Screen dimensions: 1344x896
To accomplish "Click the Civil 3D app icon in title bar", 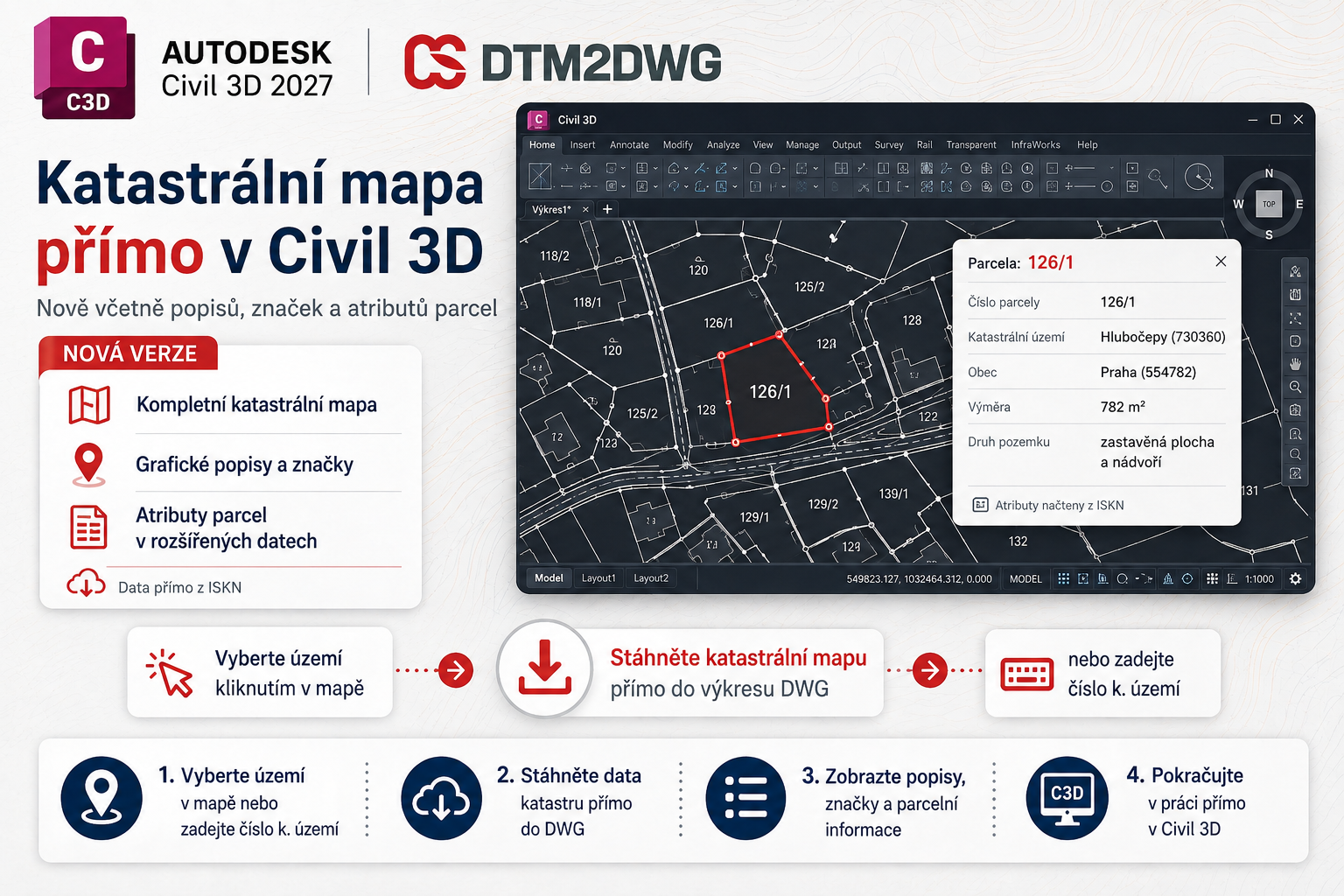I will (538, 119).
